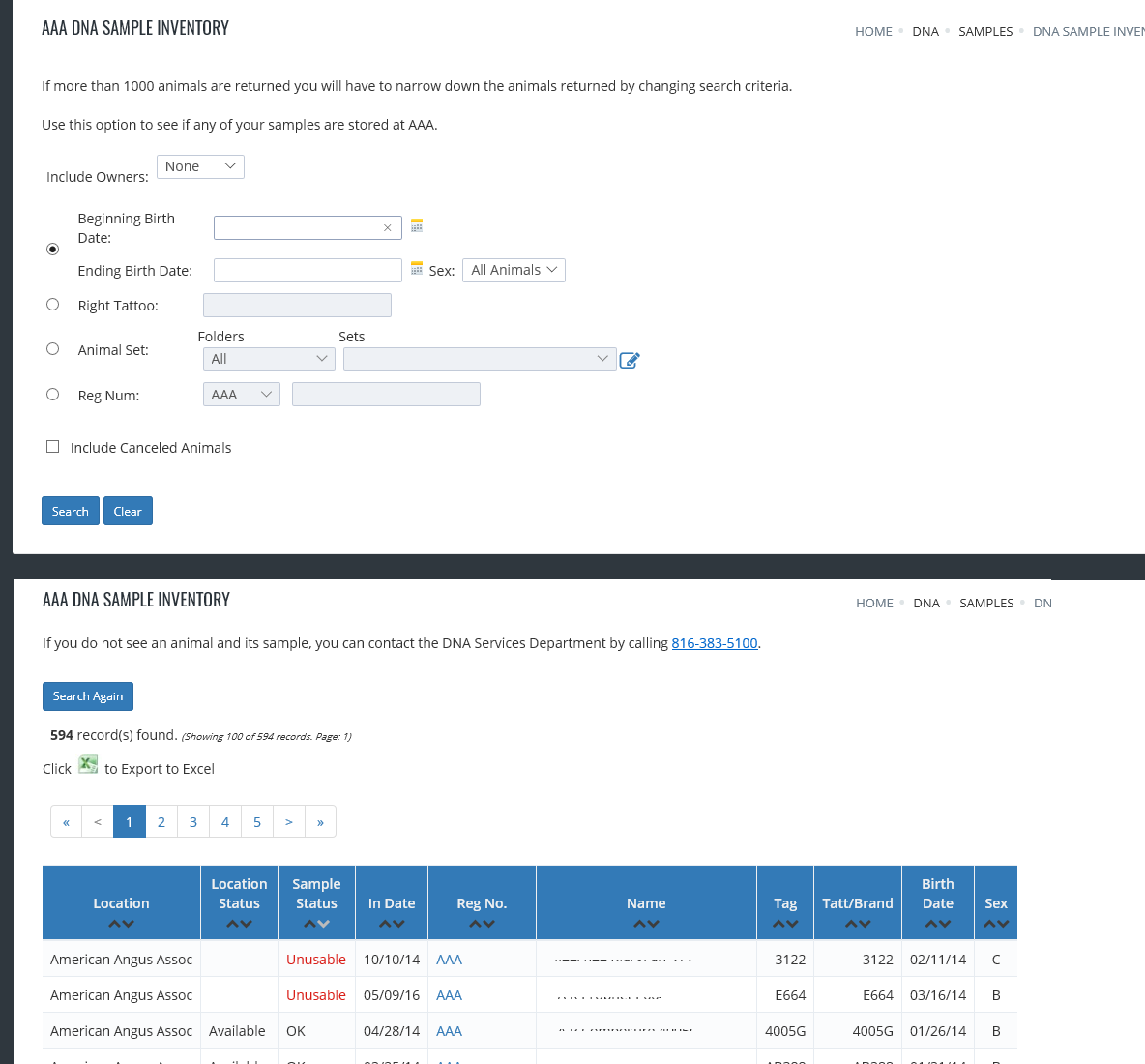Sort by Tatt/Brand column arrows
Viewport: 1145px width, 1064px height.
tap(858, 924)
